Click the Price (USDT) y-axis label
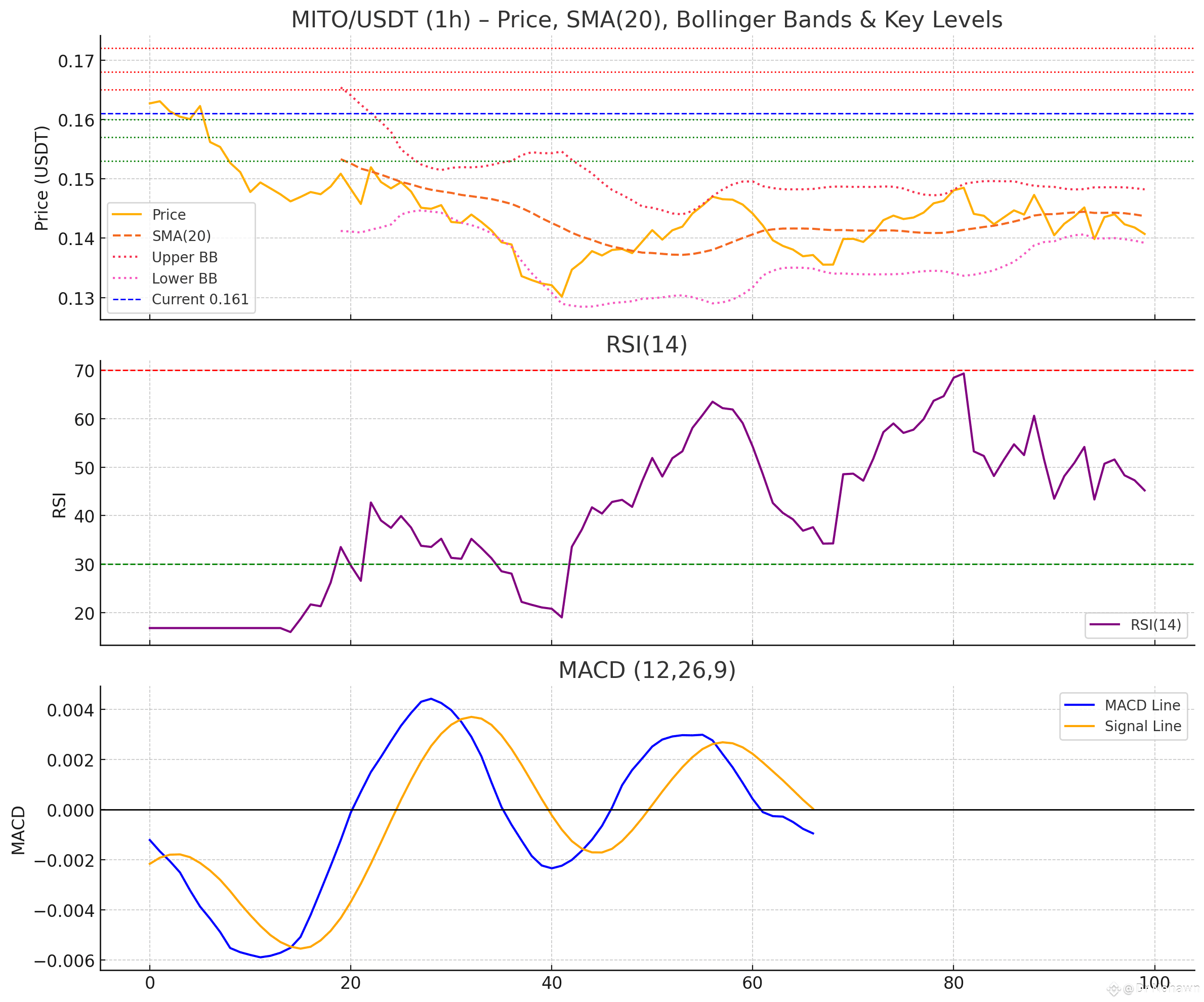This screenshot has height=1002, width=1204. tap(41, 178)
